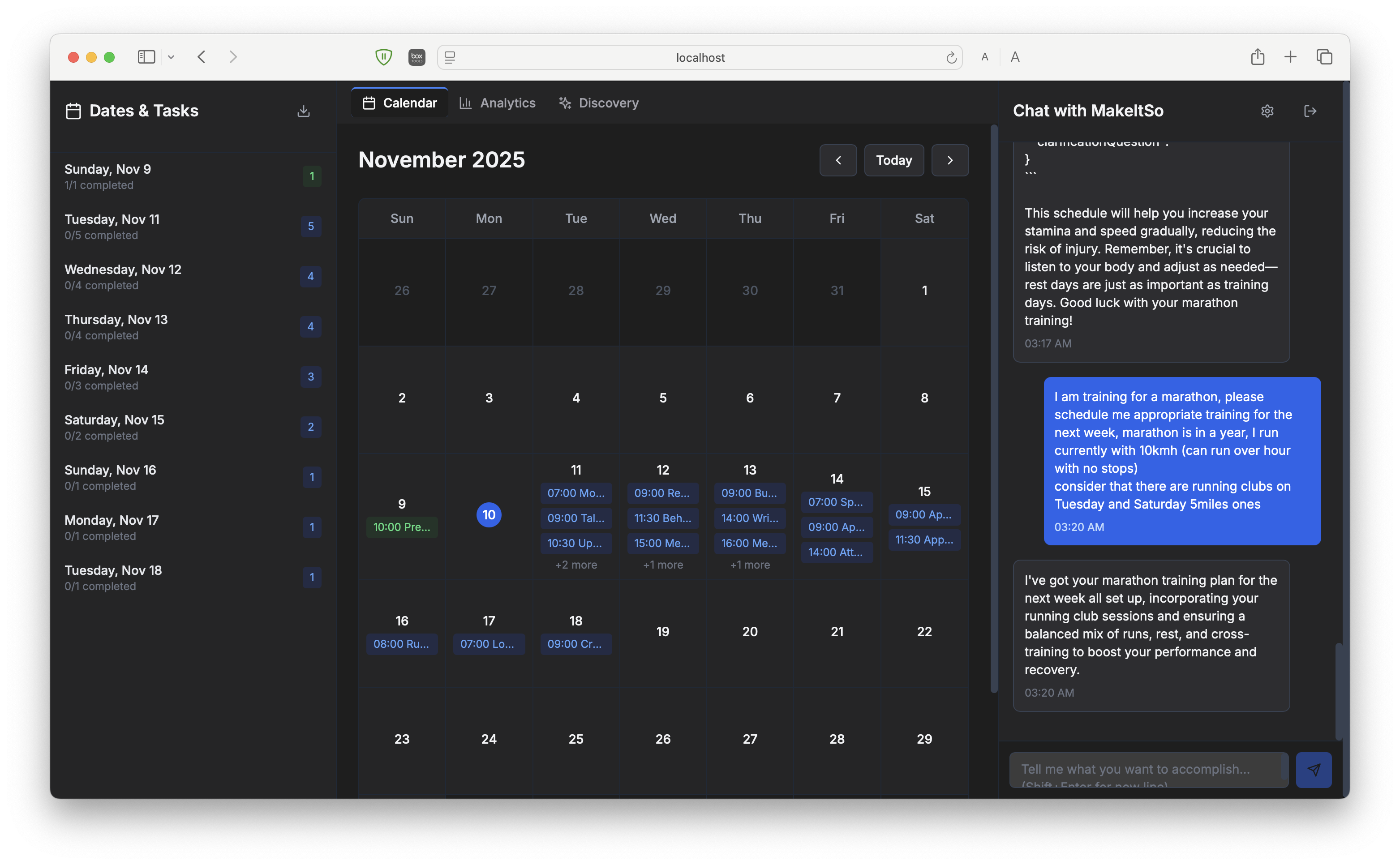Viewport: 1400px width, 865px height.
Task: Open the Discovery tab
Action: [598, 103]
